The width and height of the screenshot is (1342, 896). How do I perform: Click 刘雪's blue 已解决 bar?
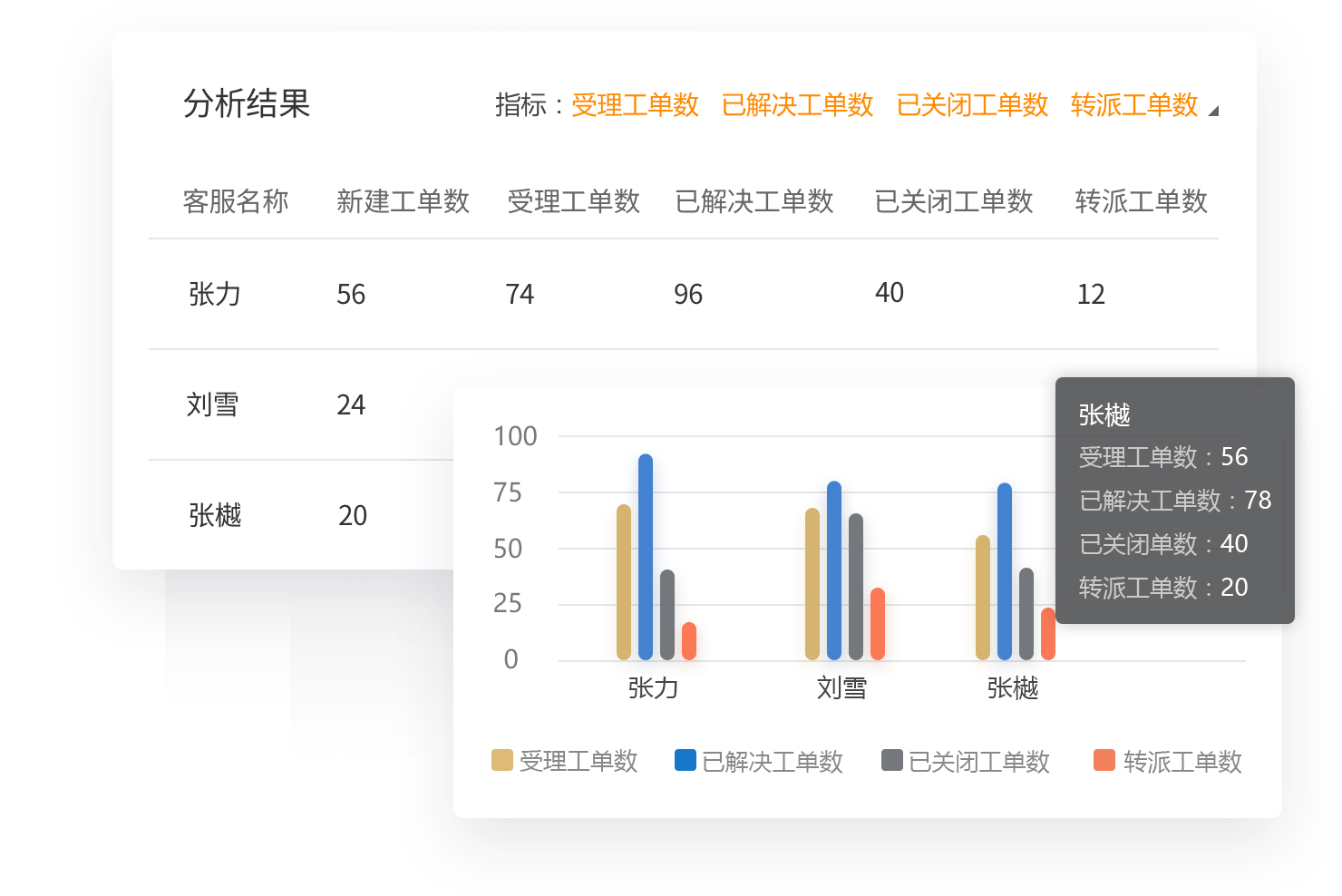pyautogui.click(x=834, y=570)
